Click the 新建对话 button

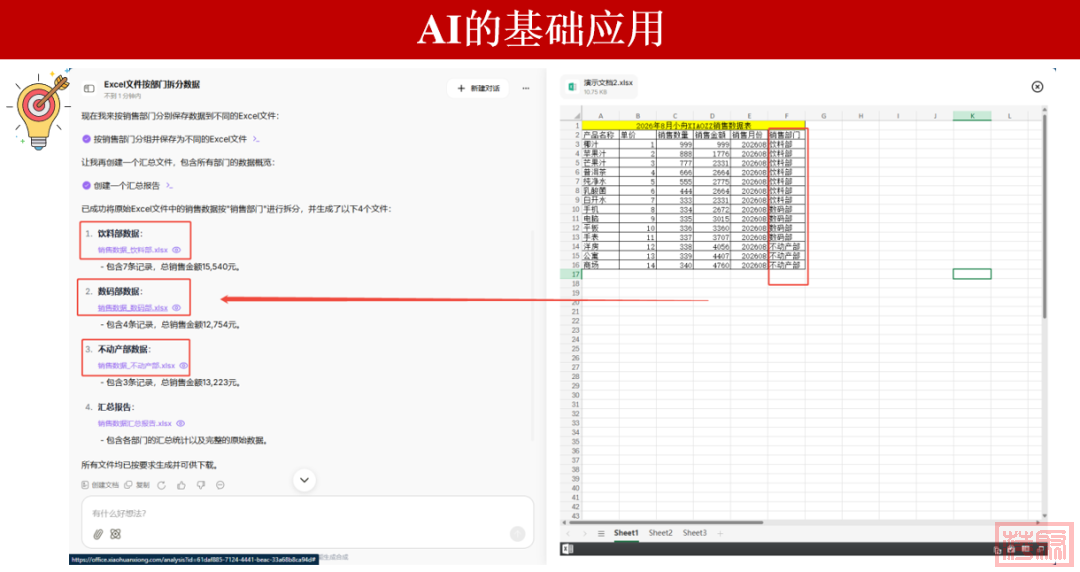pos(478,88)
